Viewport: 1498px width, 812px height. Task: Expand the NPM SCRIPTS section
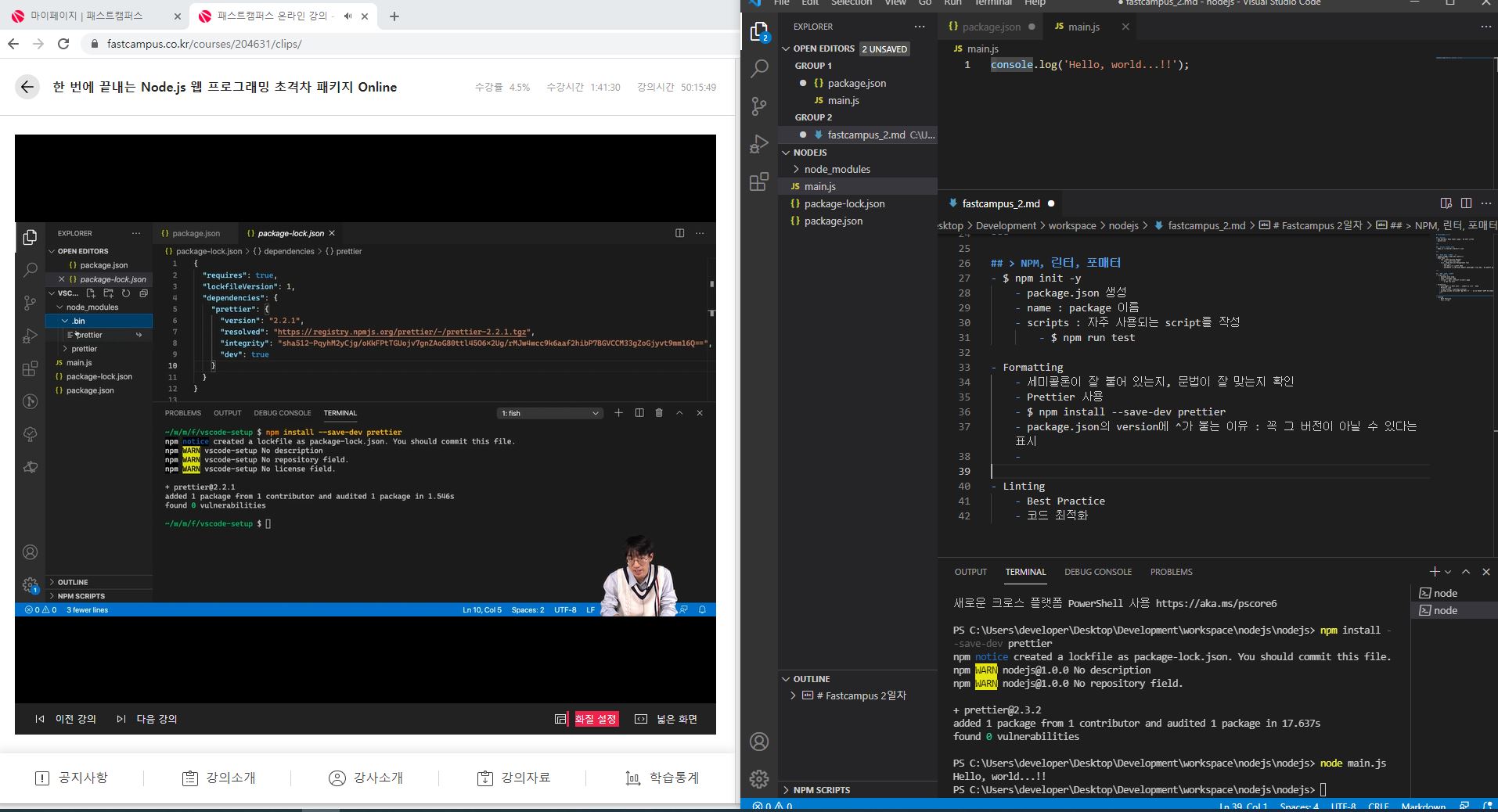[x=858, y=790]
